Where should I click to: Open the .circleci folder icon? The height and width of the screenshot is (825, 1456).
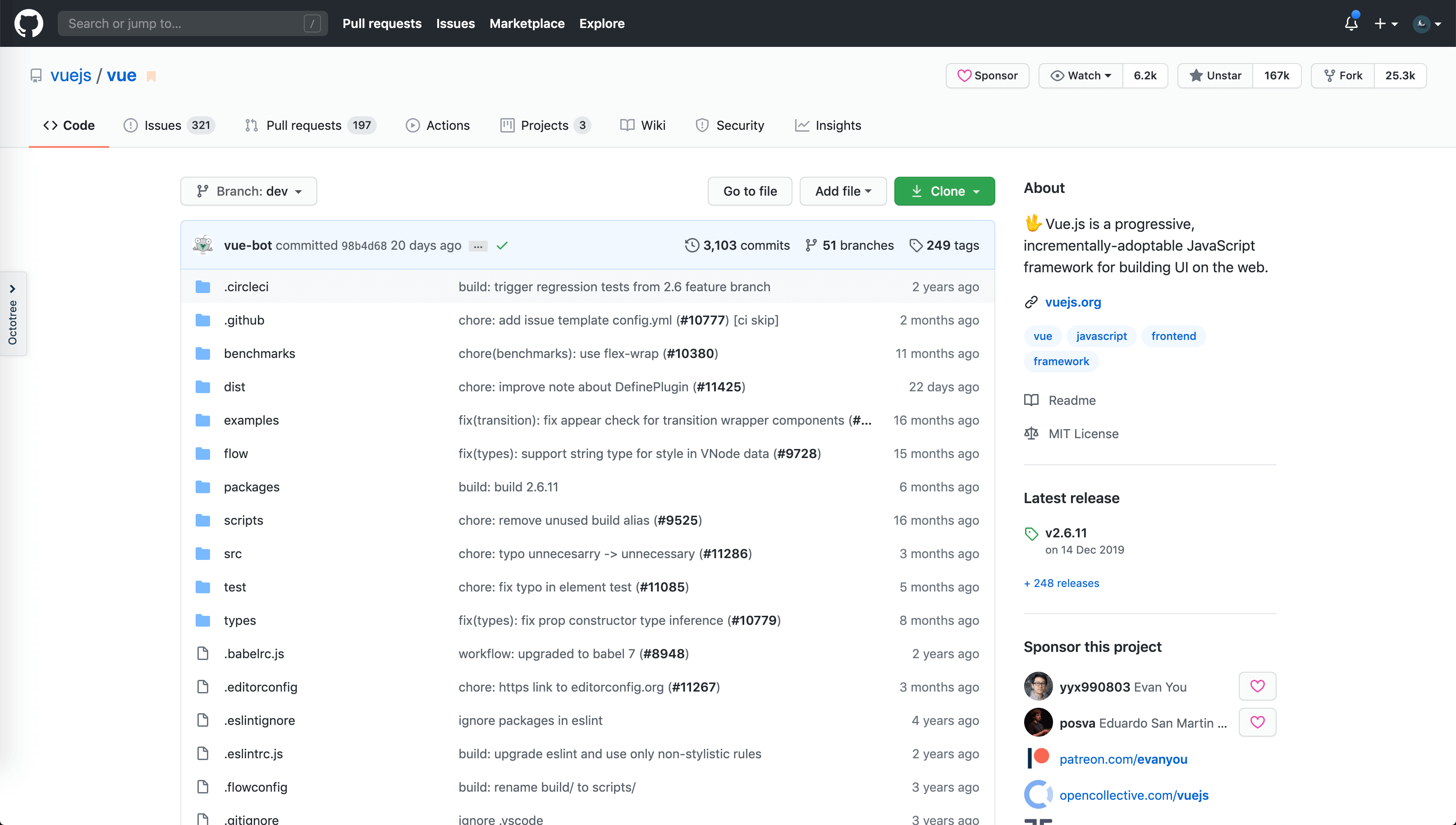(x=203, y=287)
